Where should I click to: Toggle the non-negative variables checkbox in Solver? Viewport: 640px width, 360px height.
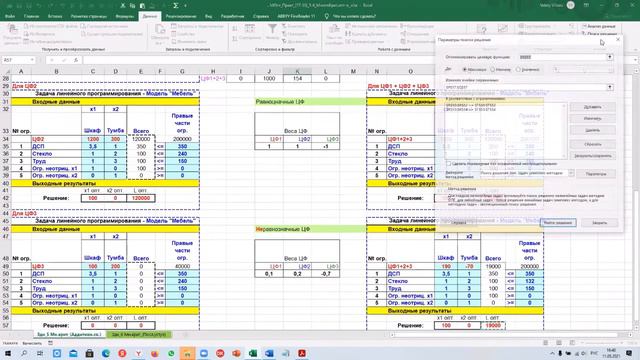pos(448,164)
